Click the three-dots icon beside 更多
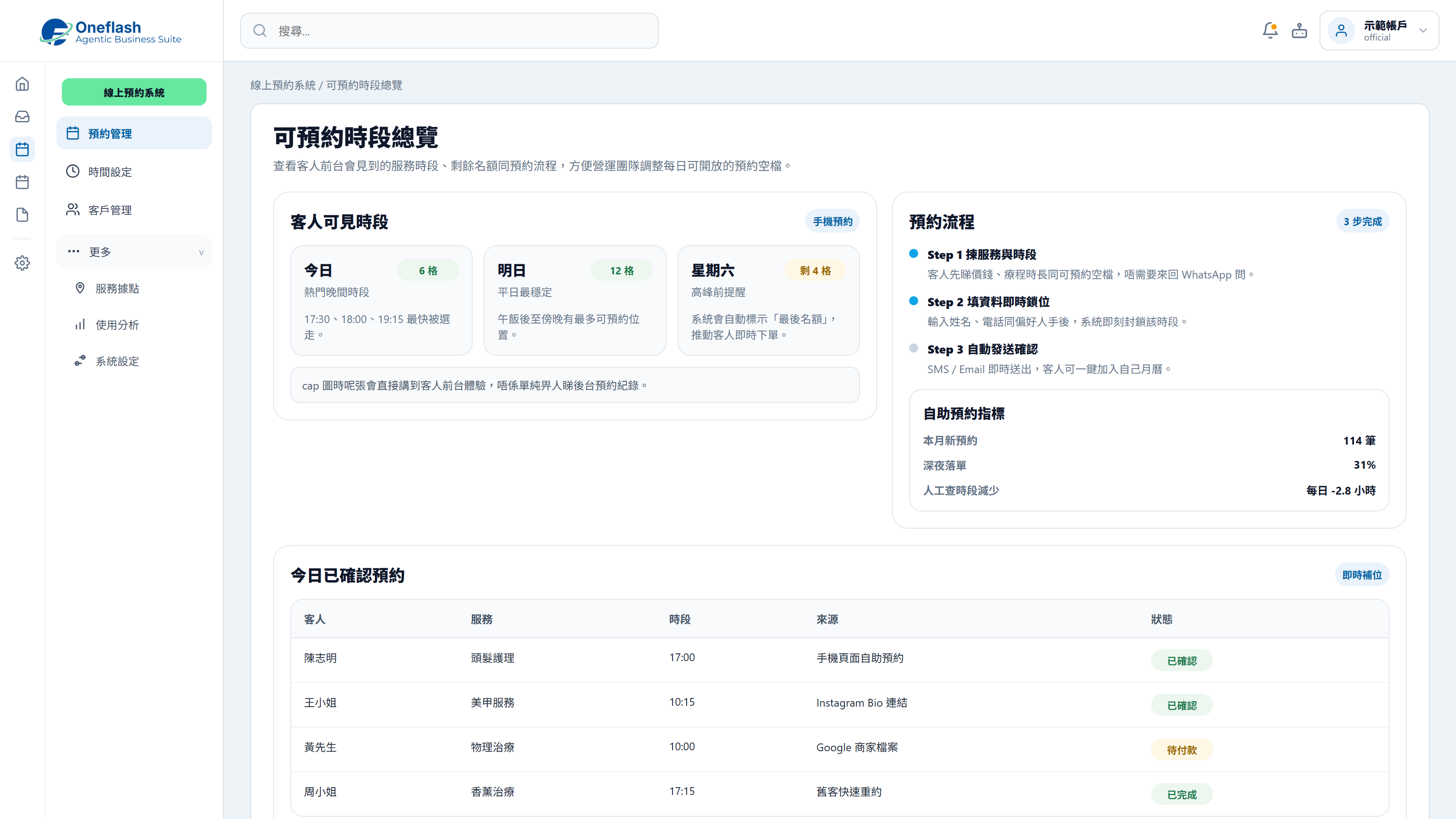This screenshot has width=1456, height=819. (x=73, y=252)
